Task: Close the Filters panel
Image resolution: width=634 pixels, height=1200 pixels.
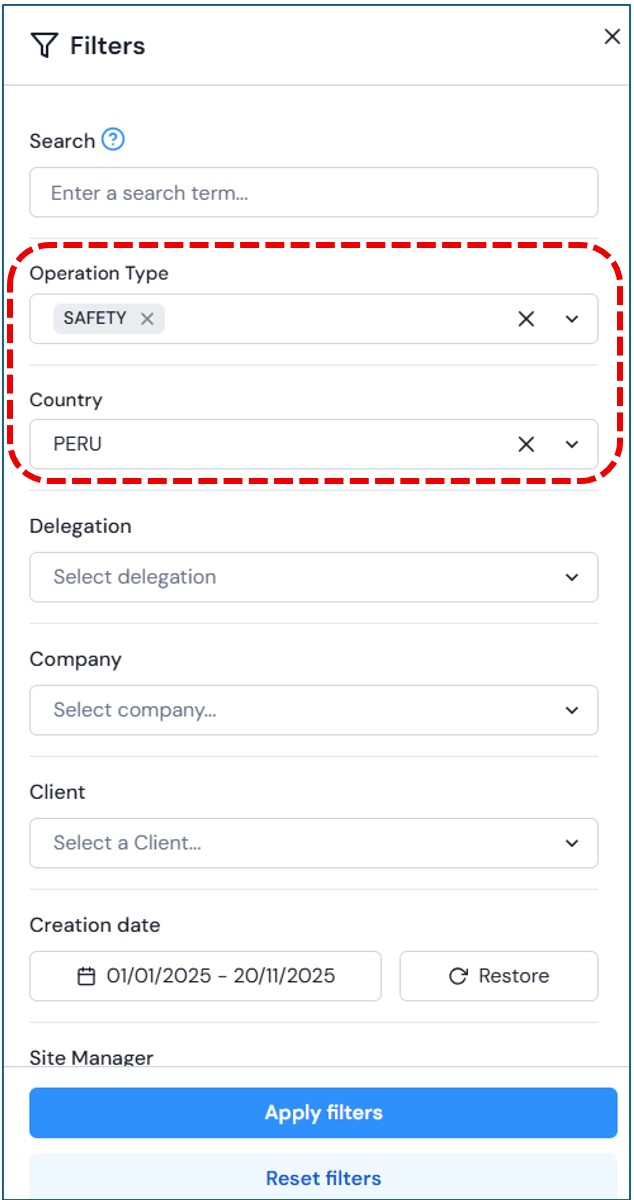Action: [x=612, y=37]
